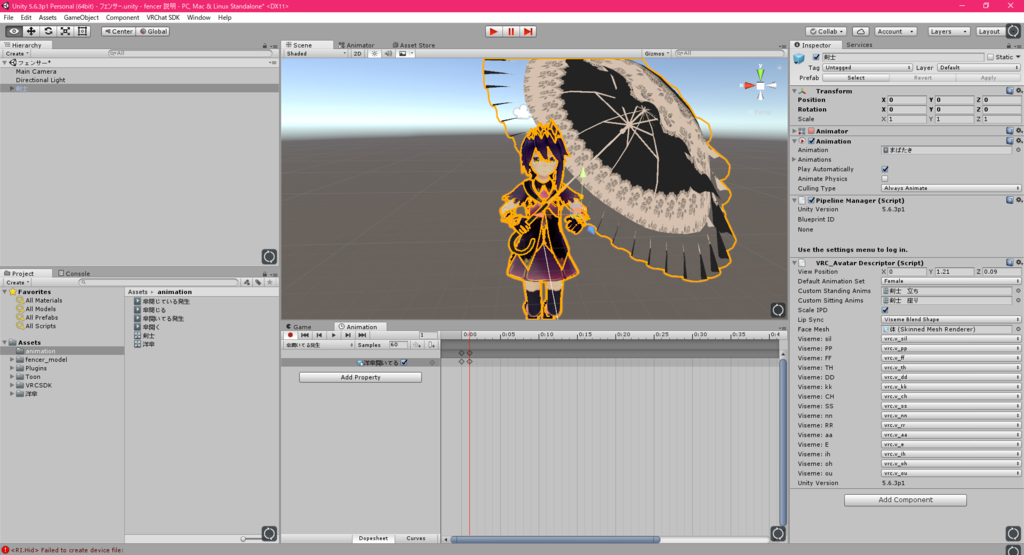Toggle scene lighting icon

(x=375, y=54)
